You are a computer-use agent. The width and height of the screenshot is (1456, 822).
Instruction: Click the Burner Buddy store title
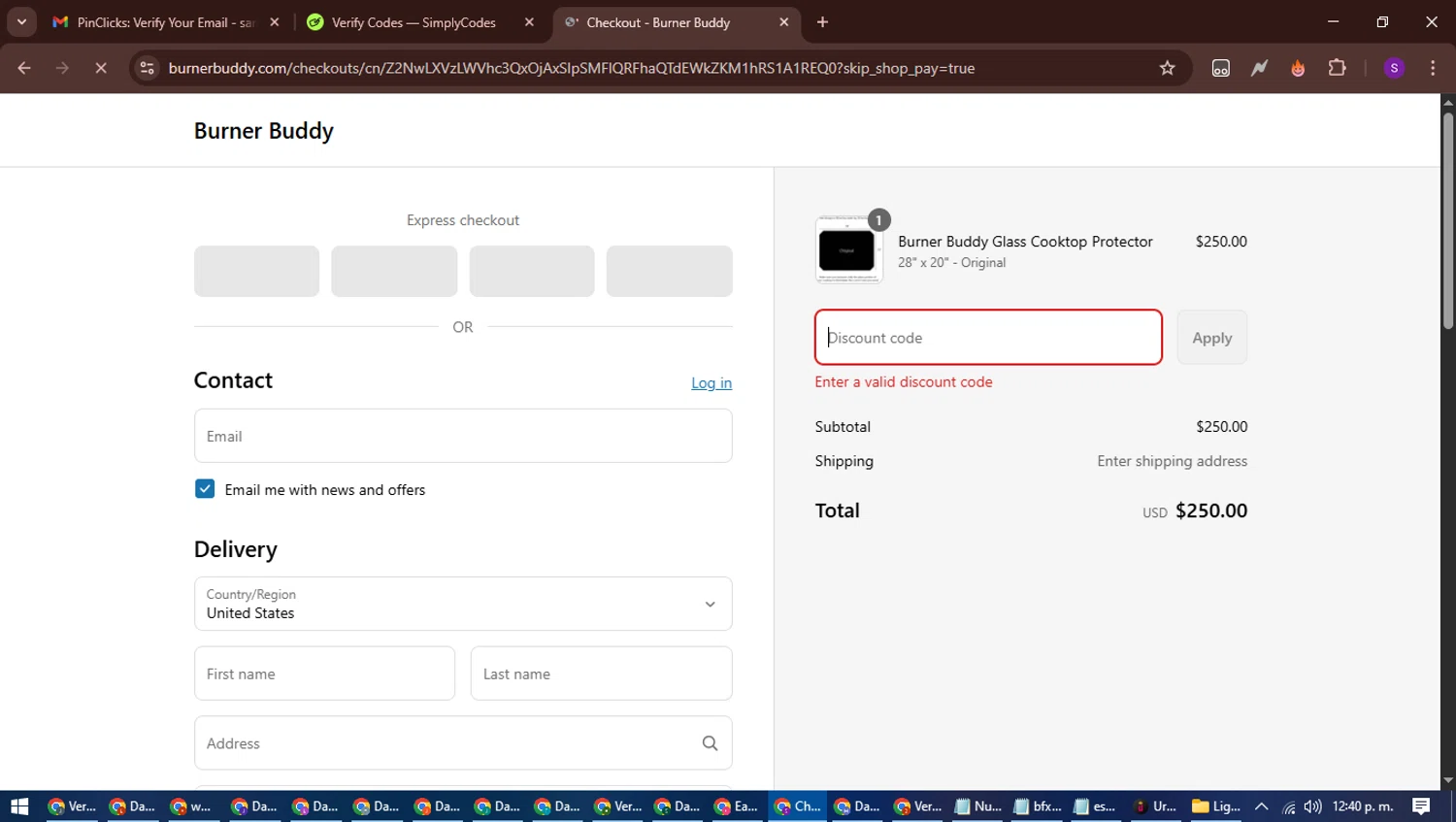tap(264, 131)
